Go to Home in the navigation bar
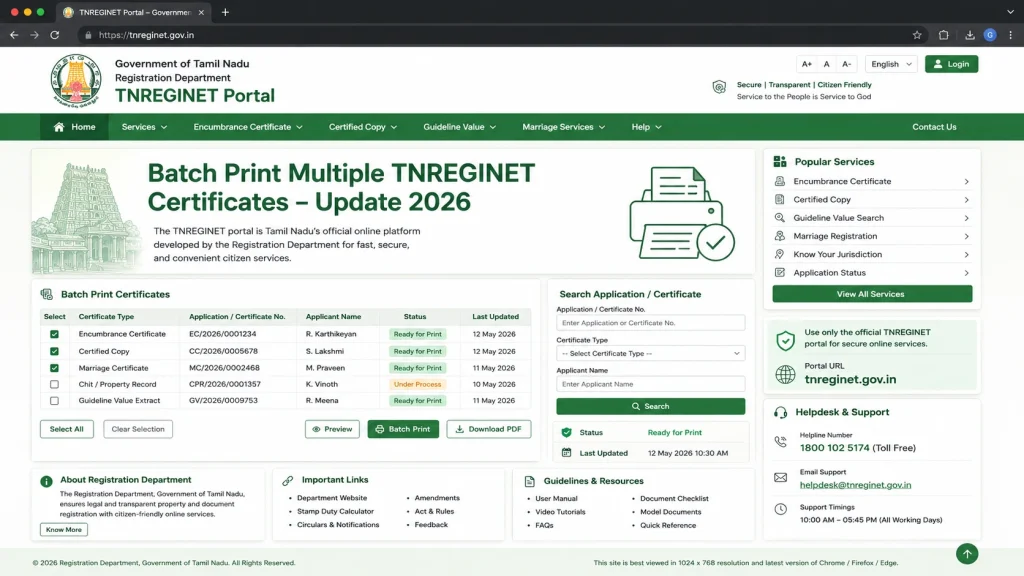The image size is (1024, 576). click(74, 127)
